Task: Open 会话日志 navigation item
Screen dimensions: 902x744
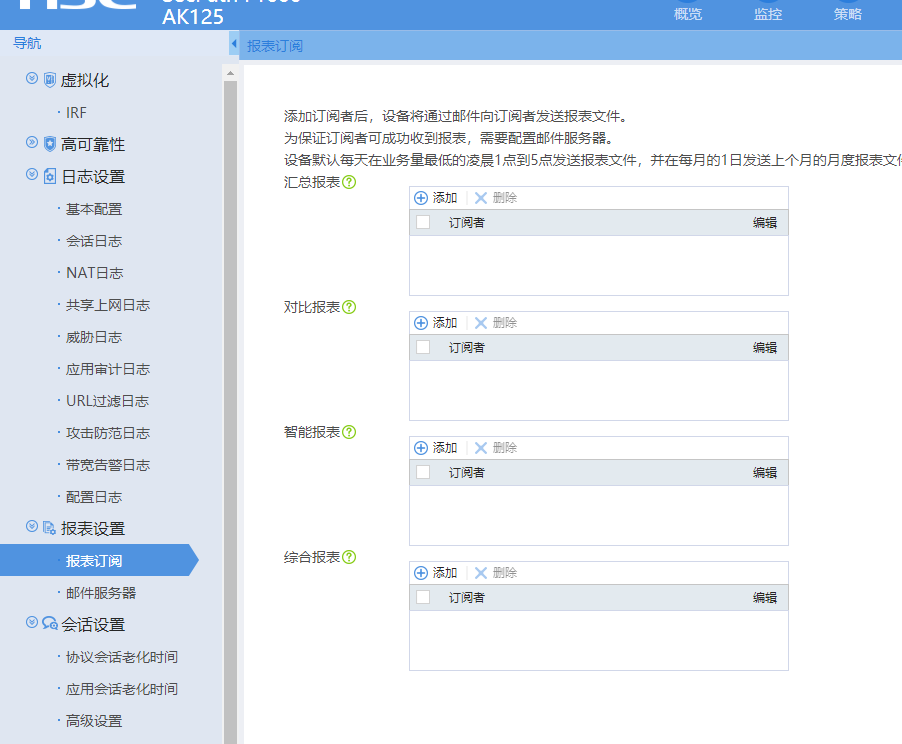Action: click(94, 241)
